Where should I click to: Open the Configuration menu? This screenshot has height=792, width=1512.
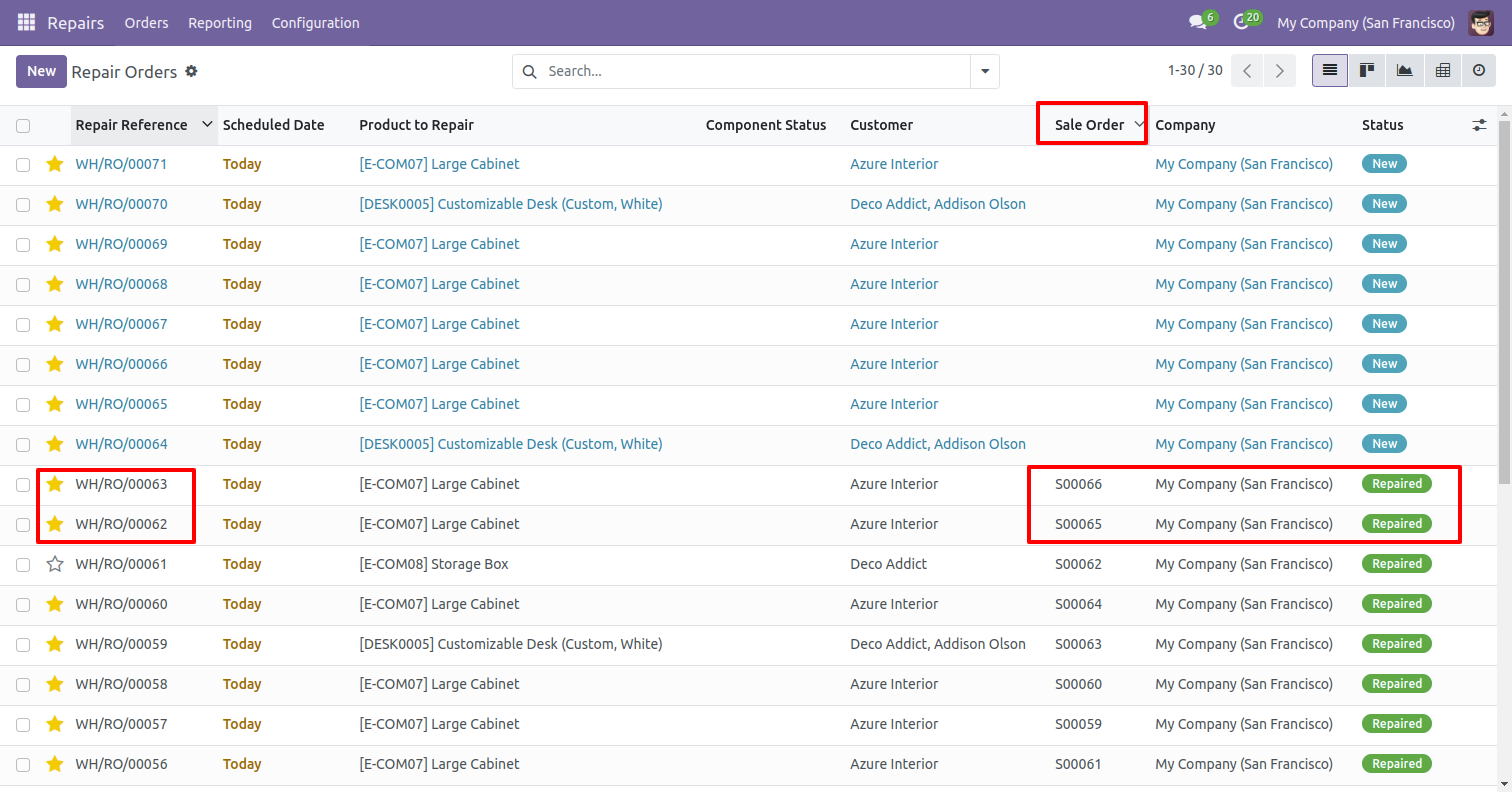tap(315, 23)
